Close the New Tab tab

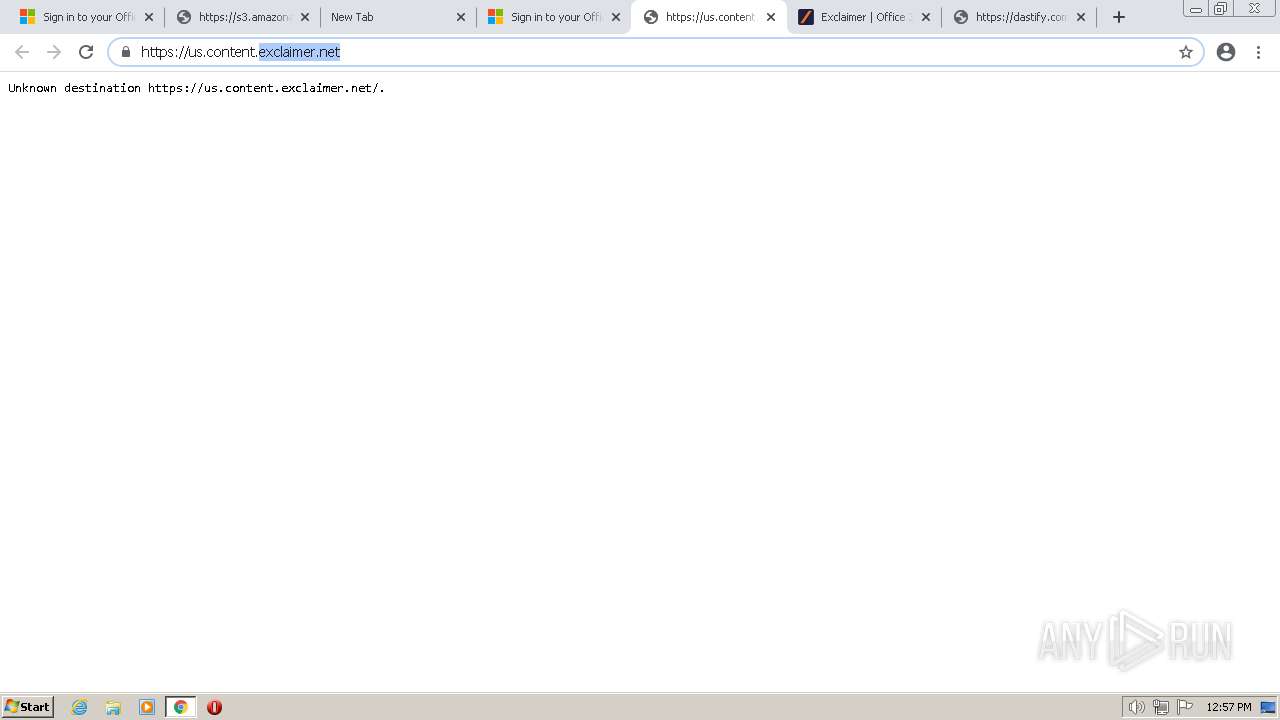point(461,17)
